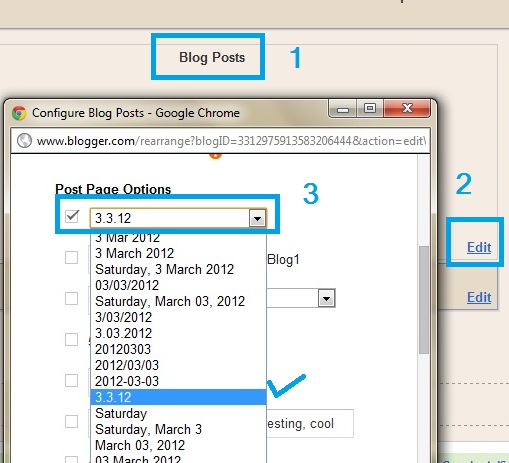Choose 'Saturday, March 3' date format
509x463 pixels.
tap(178, 429)
